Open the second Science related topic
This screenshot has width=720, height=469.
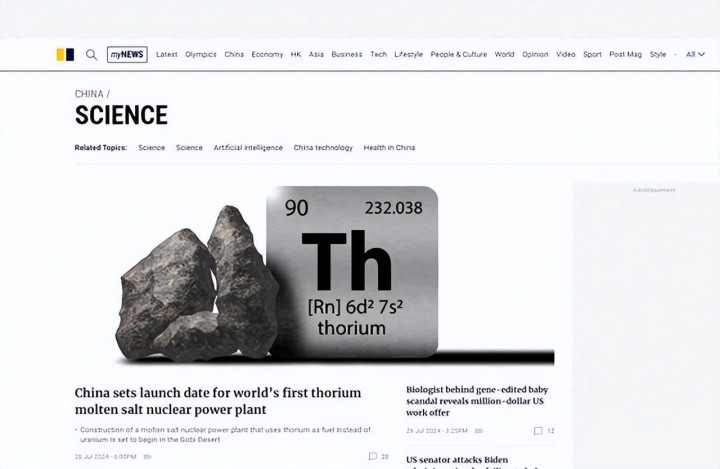tap(189, 147)
